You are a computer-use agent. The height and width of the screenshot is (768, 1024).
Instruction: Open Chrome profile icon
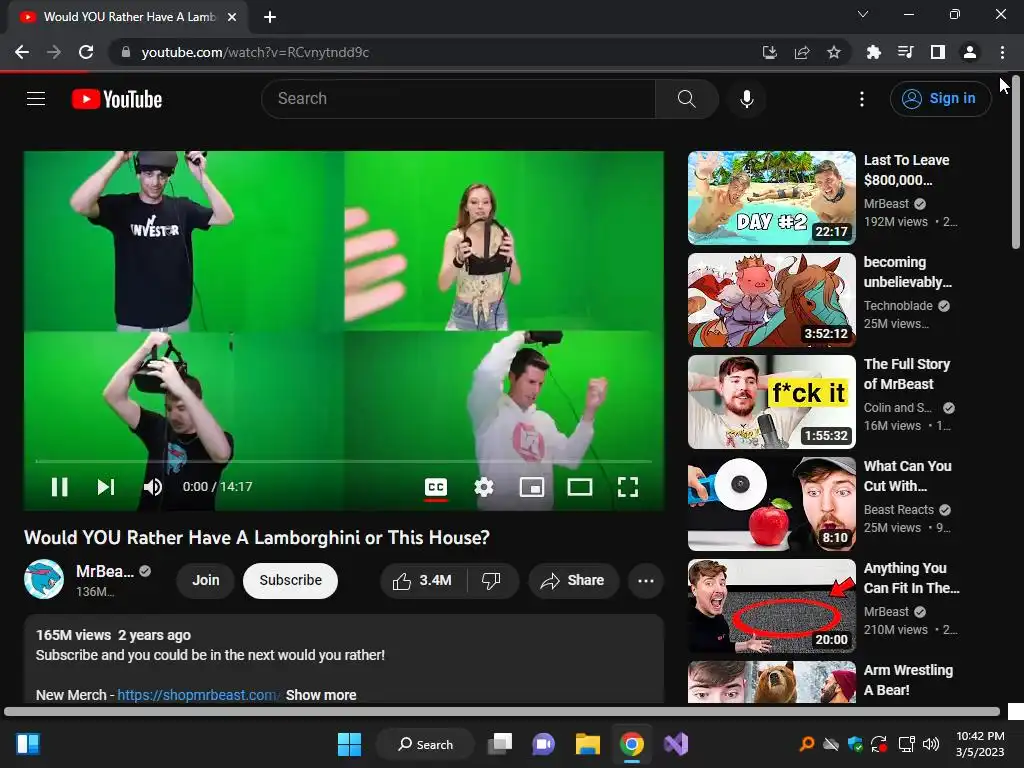pyautogui.click(x=970, y=52)
